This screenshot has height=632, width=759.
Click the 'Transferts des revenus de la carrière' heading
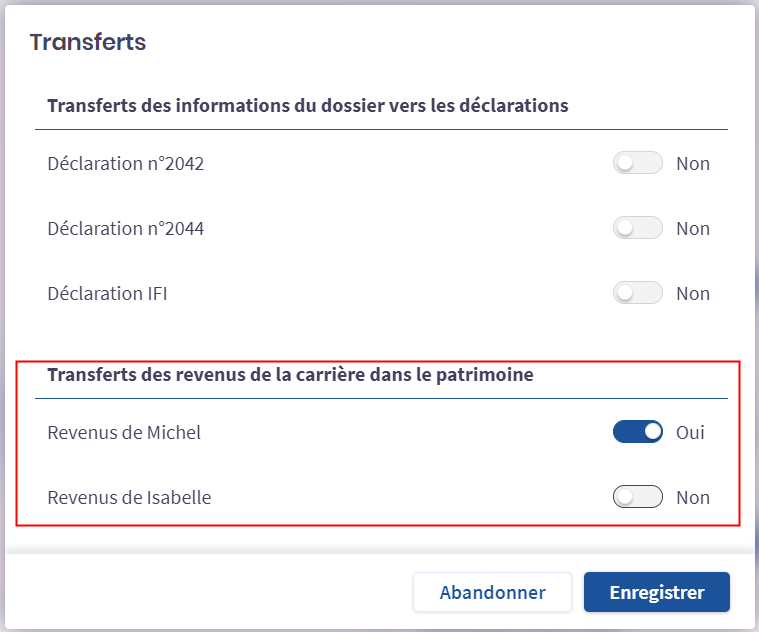[290, 375]
